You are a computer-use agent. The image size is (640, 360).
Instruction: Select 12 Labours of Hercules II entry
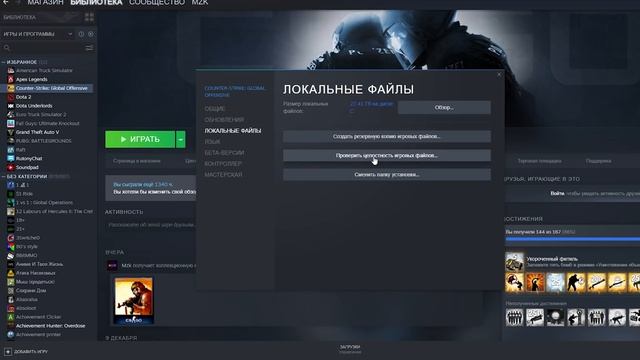coord(54,211)
